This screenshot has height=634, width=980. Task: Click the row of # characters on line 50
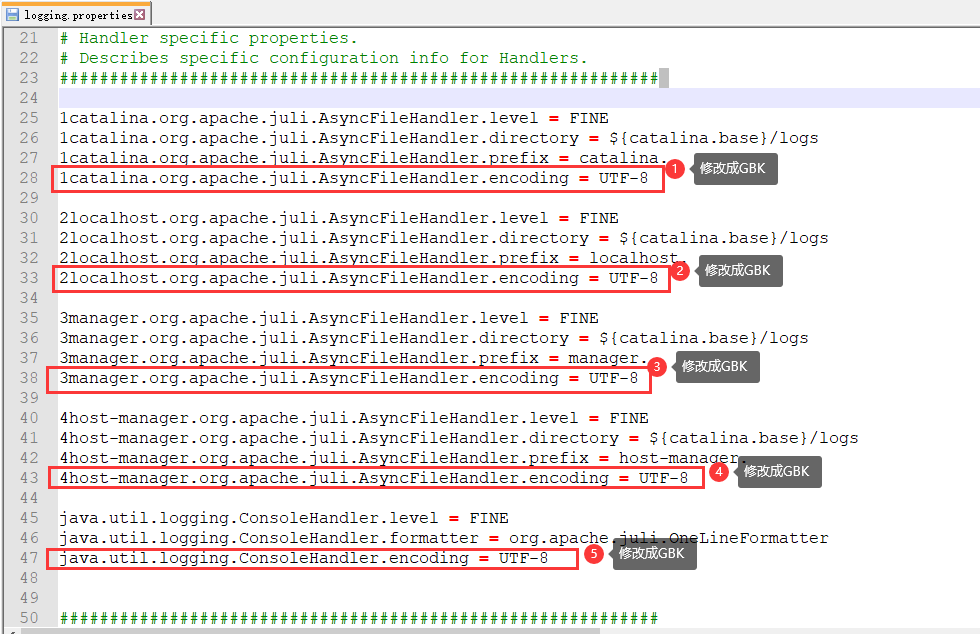pyautogui.click(x=359, y=618)
